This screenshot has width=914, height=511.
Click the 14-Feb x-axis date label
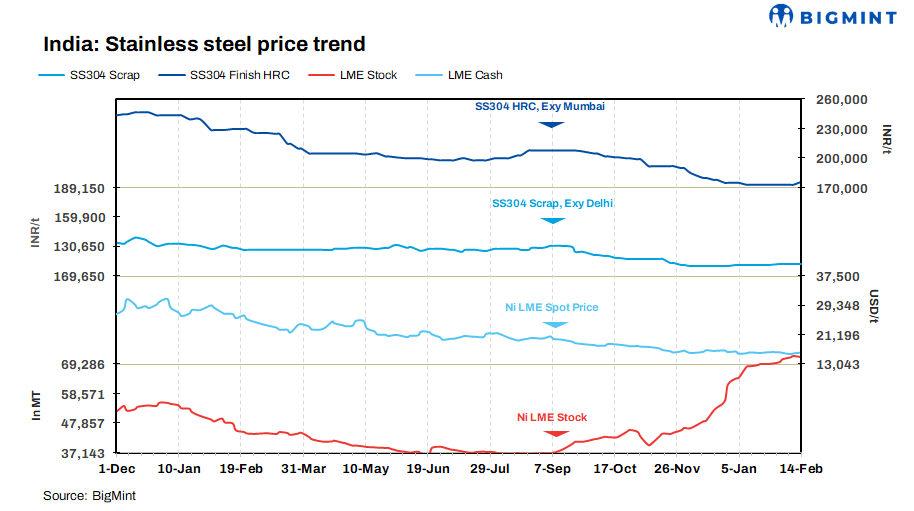click(798, 468)
